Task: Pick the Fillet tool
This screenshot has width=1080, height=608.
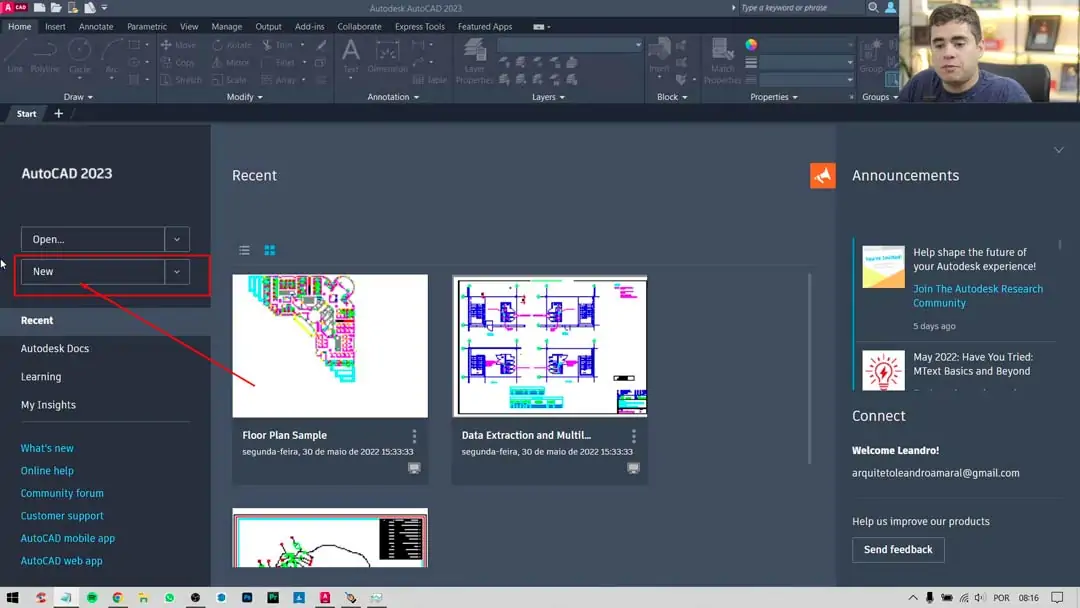Action: [279, 63]
